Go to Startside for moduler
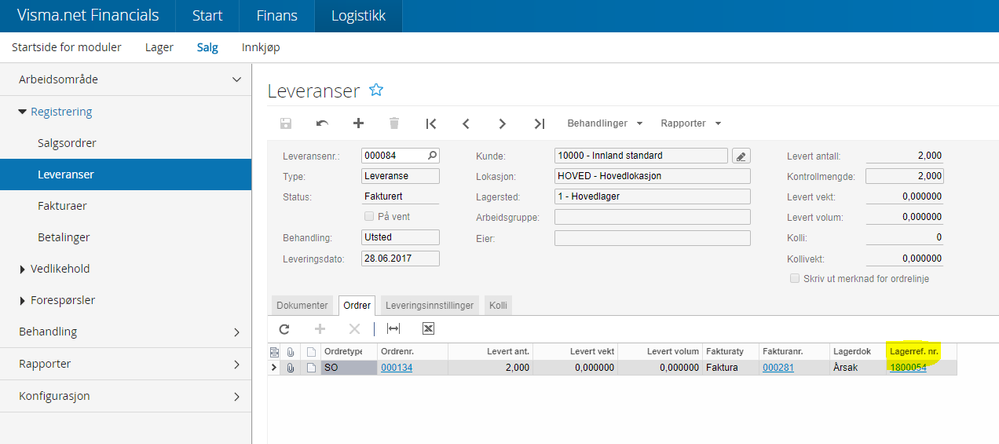Screen dimensions: 999x444 coord(66,47)
